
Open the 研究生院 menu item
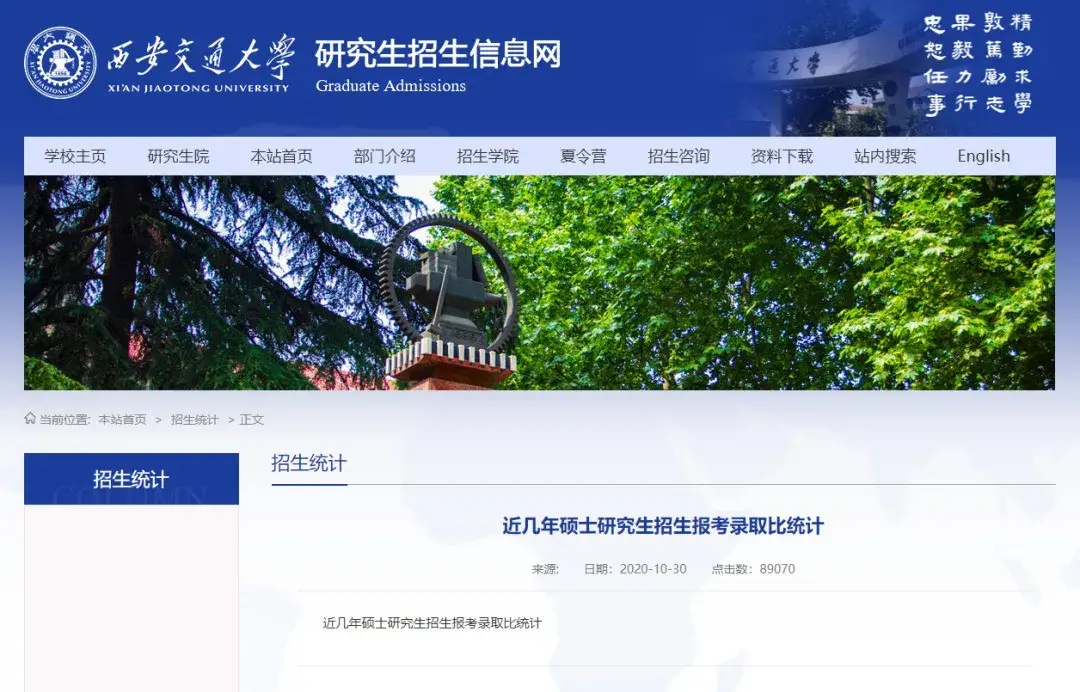tap(178, 155)
